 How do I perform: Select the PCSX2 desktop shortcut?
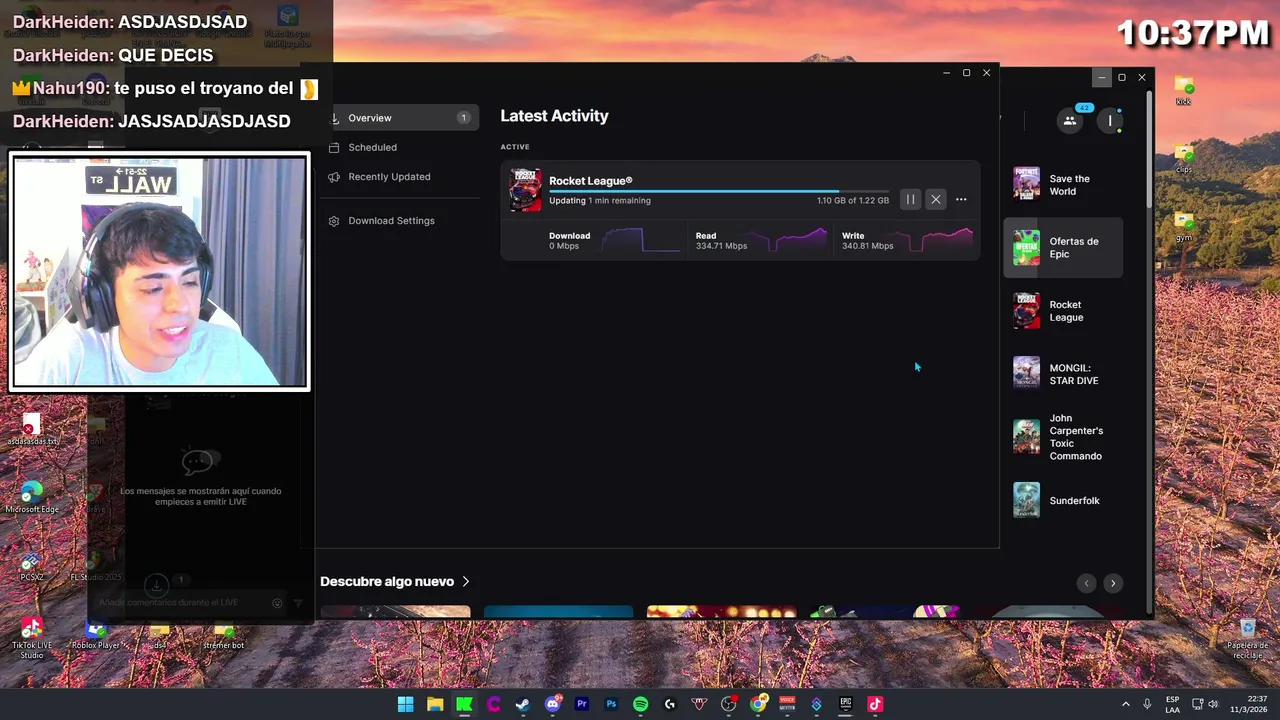click(x=32, y=565)
